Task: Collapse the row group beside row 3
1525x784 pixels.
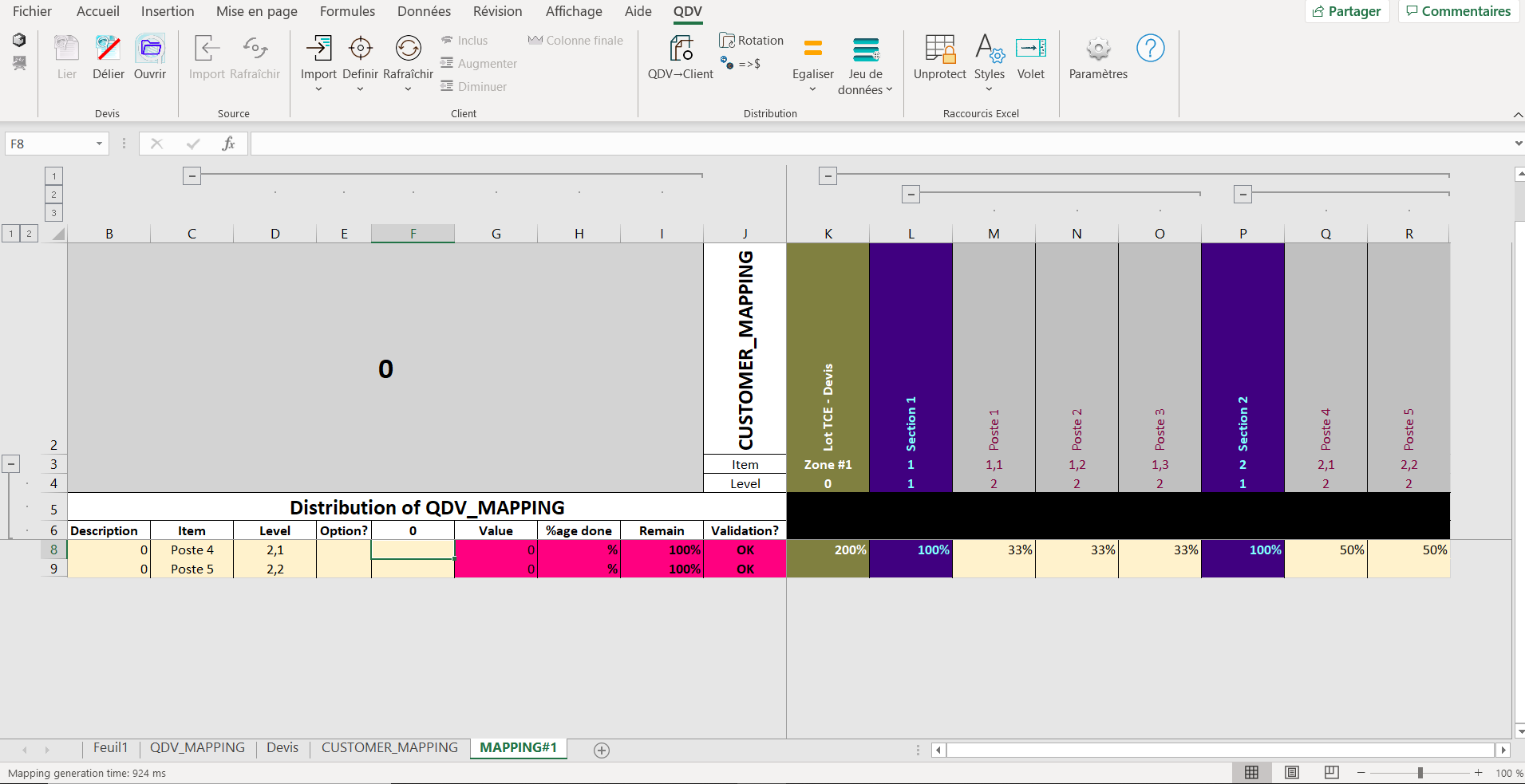Action: (11, 463)
